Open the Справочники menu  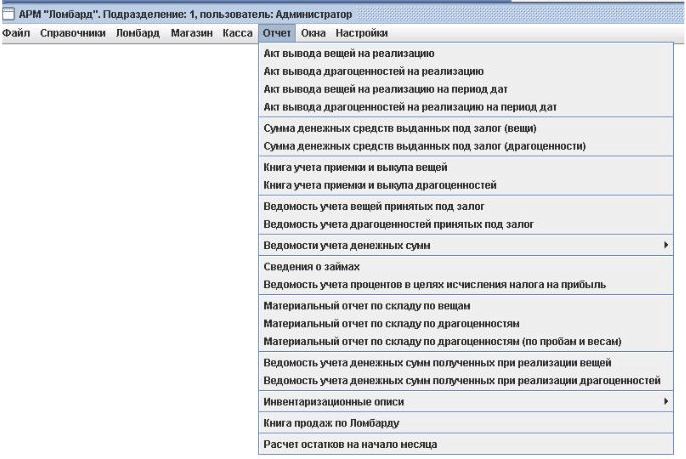coord(73,33)
